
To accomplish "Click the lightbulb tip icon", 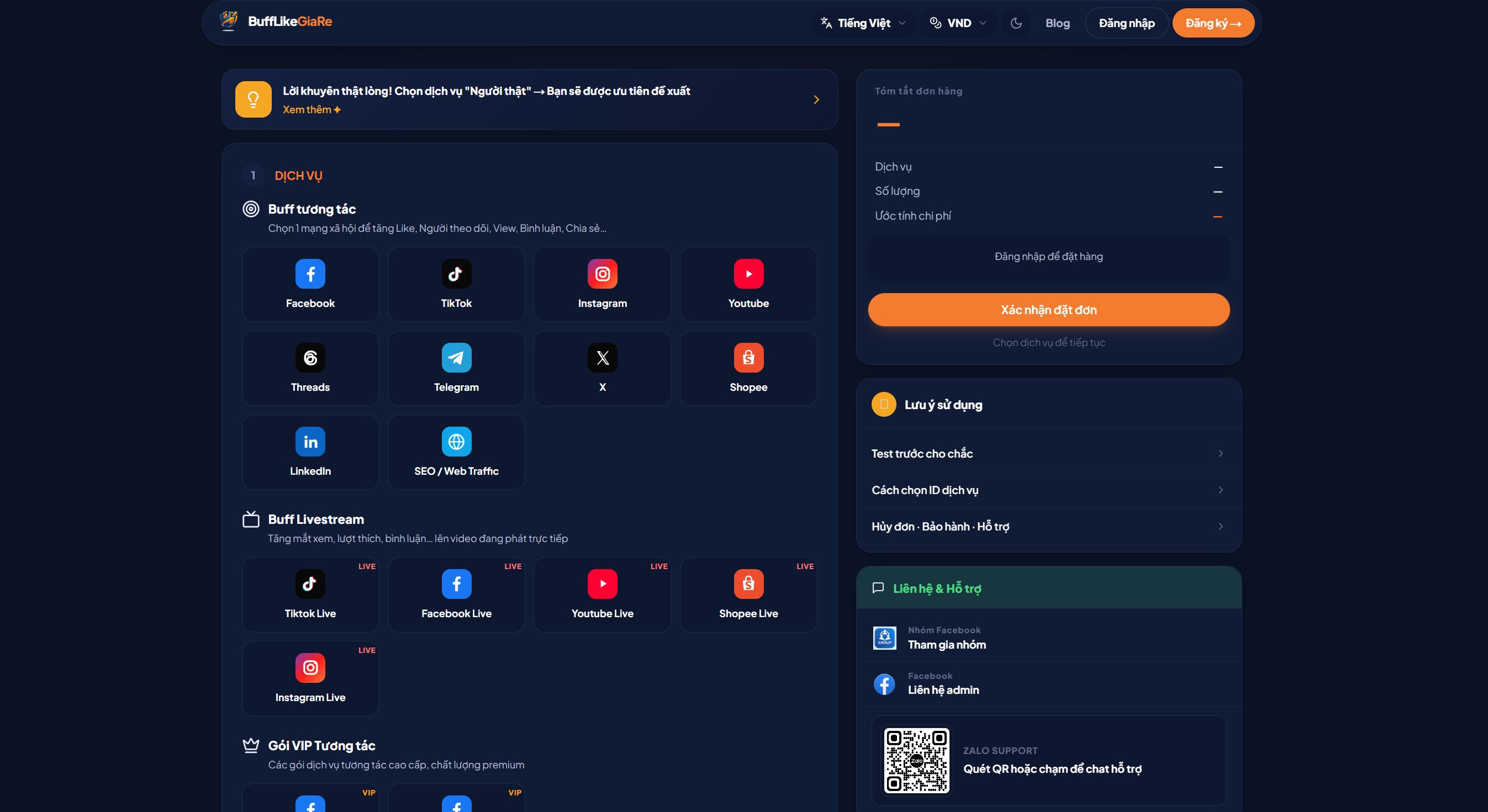I will pos(253,99).
